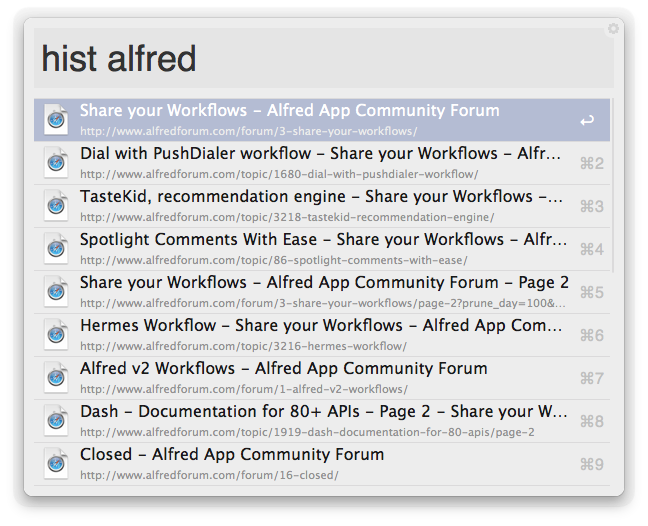Screen dimensions: 648x526
Task: Click the 'hist alfred' search field
Action: 324,58
